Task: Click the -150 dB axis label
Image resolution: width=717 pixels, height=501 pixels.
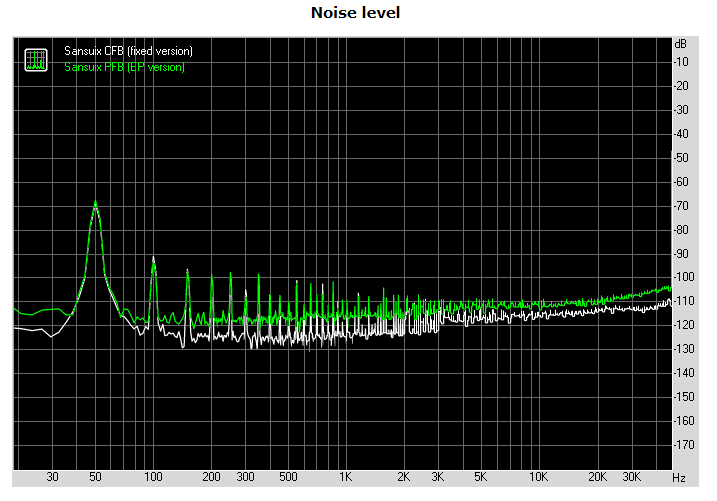Action: [685, 396]
